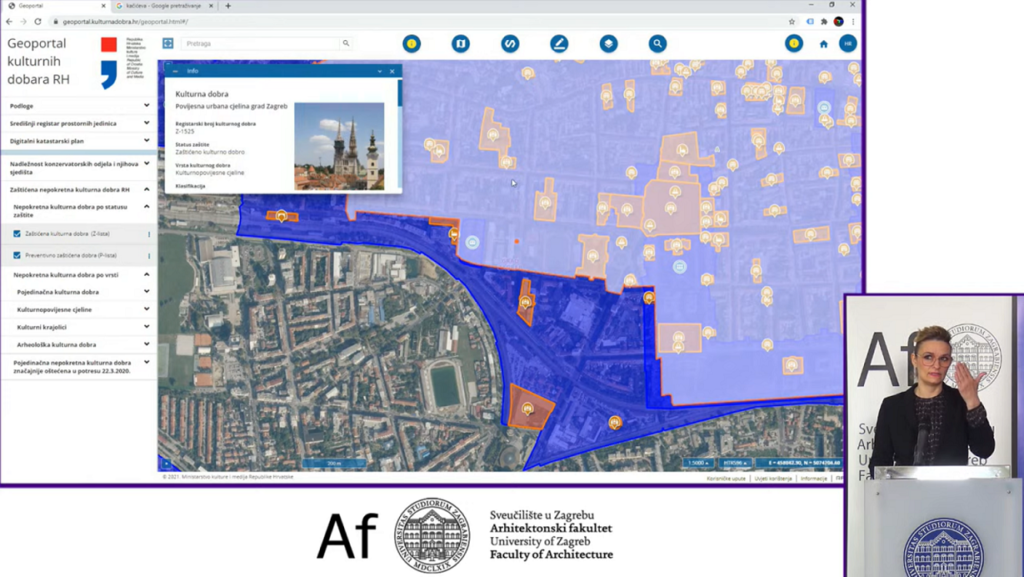Viewport: 1024px width, 577px height.
Task: Open a new browser tab
Action: [x=228, y=6]
